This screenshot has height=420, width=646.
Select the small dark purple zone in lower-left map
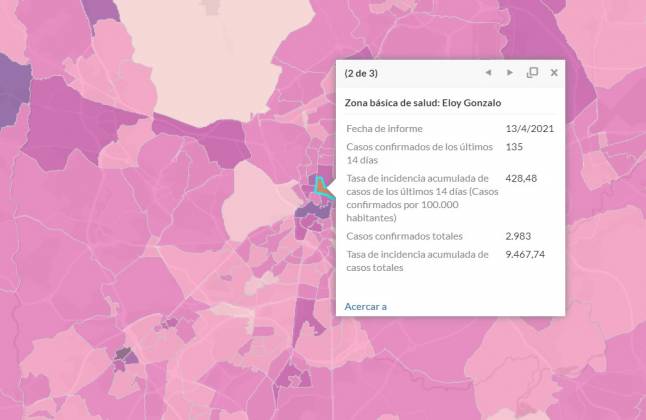coord(124,354)
